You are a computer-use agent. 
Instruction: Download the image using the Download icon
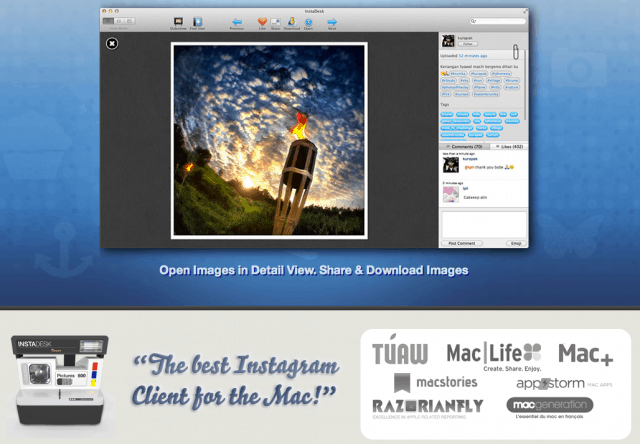tap(291, 21)
